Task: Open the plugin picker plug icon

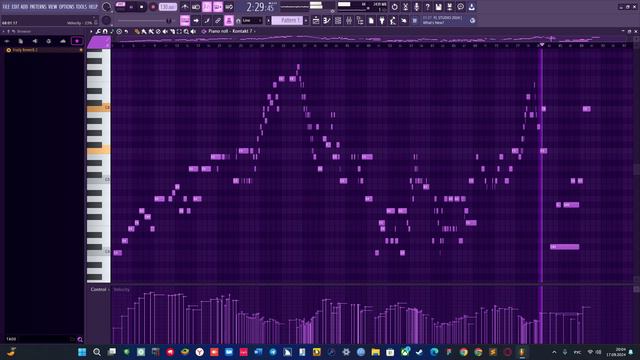Action: click(x=382, y=20)
